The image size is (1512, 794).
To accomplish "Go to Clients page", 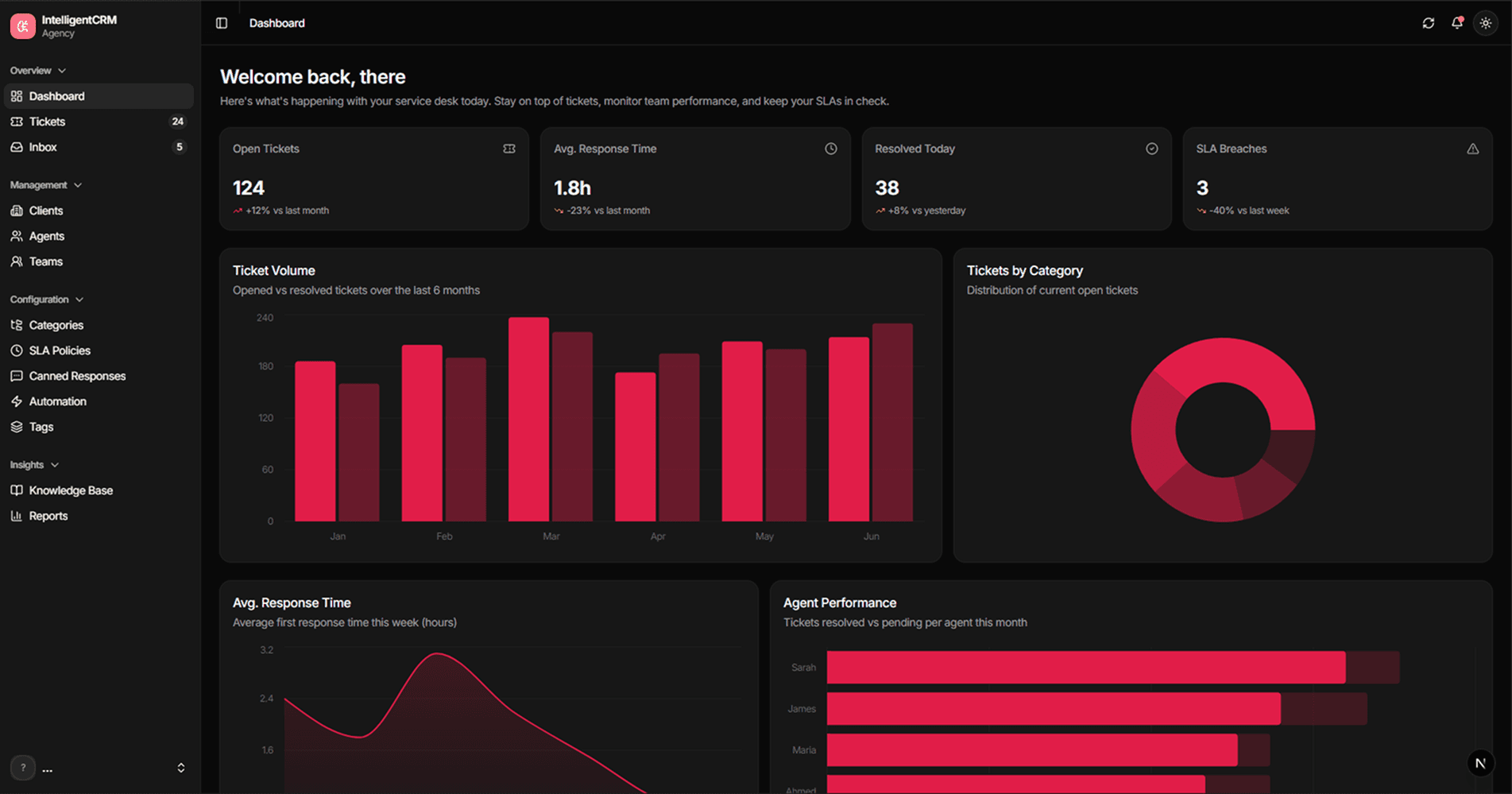I will click(x=99, y=211).
